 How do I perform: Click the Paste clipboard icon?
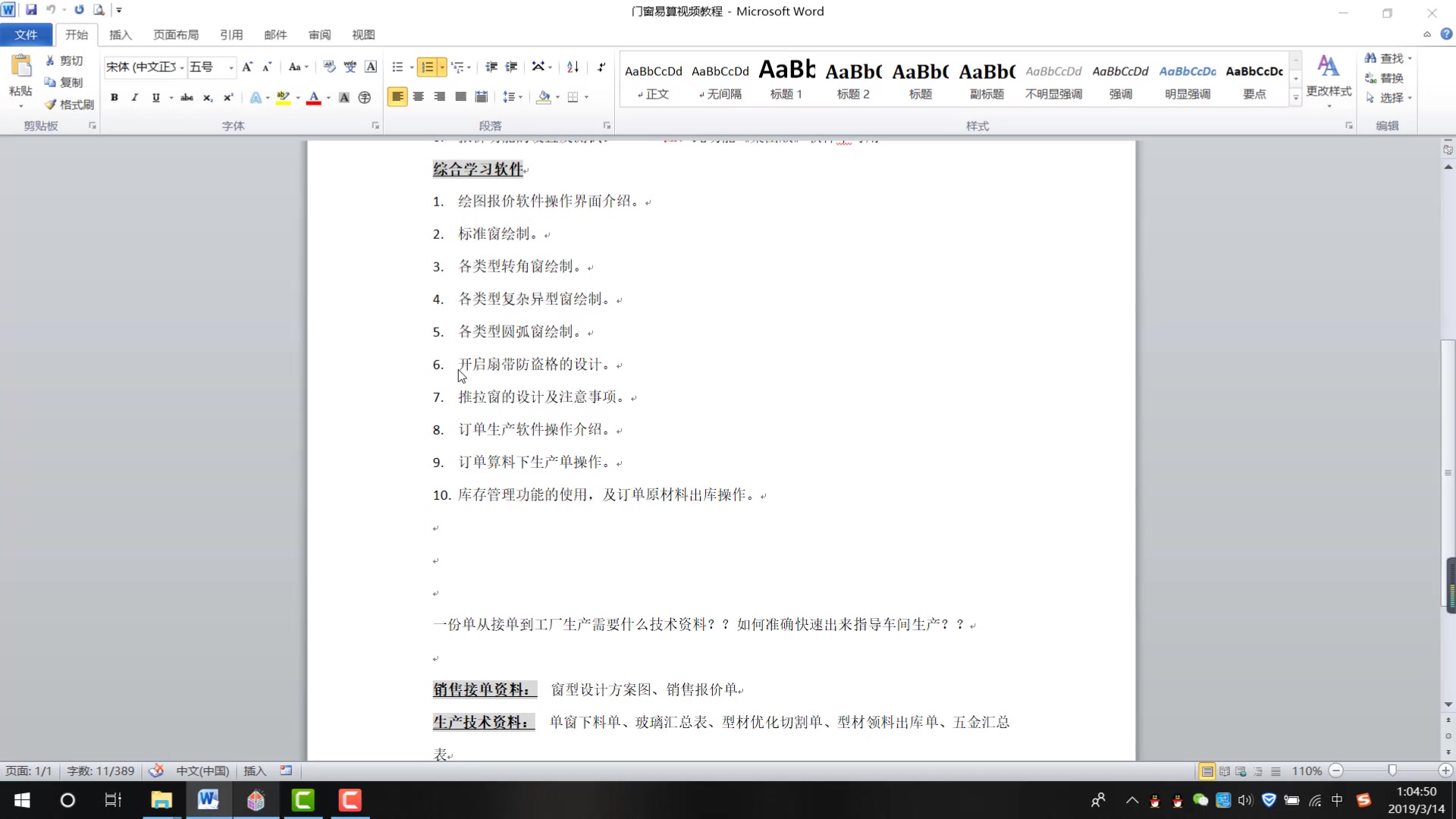pos(21,67)
